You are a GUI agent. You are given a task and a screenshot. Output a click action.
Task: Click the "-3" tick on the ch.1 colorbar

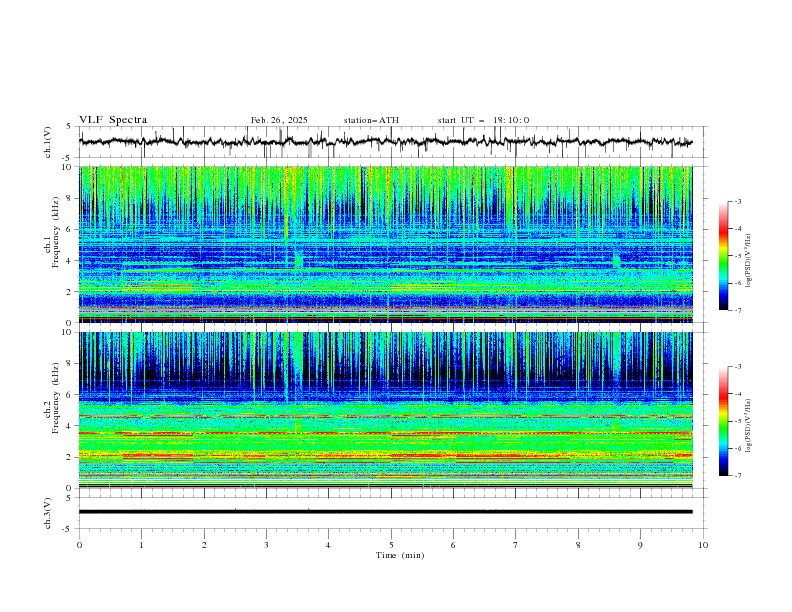(737, 201)
